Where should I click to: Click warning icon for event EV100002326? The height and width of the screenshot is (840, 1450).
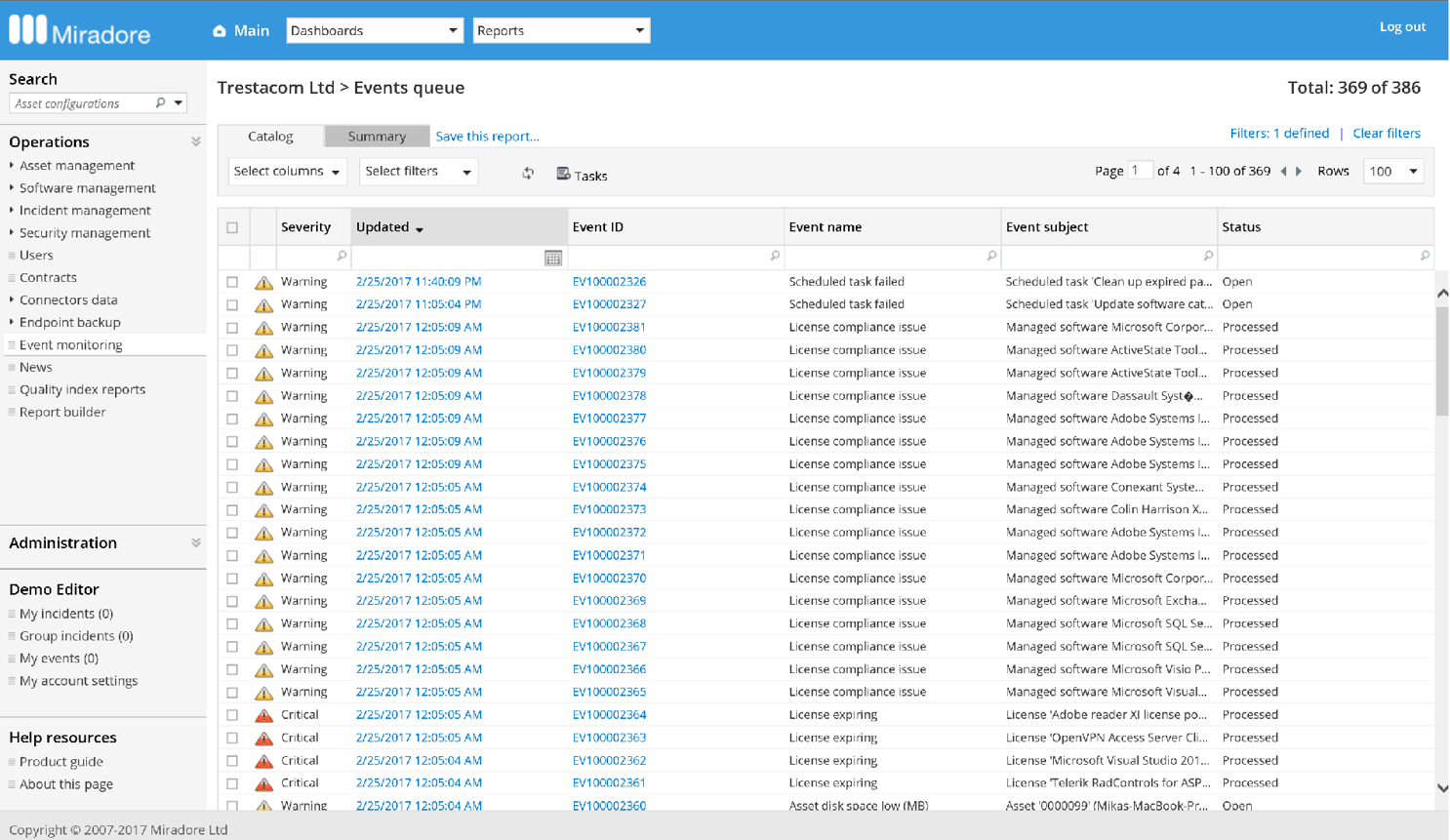263,282
